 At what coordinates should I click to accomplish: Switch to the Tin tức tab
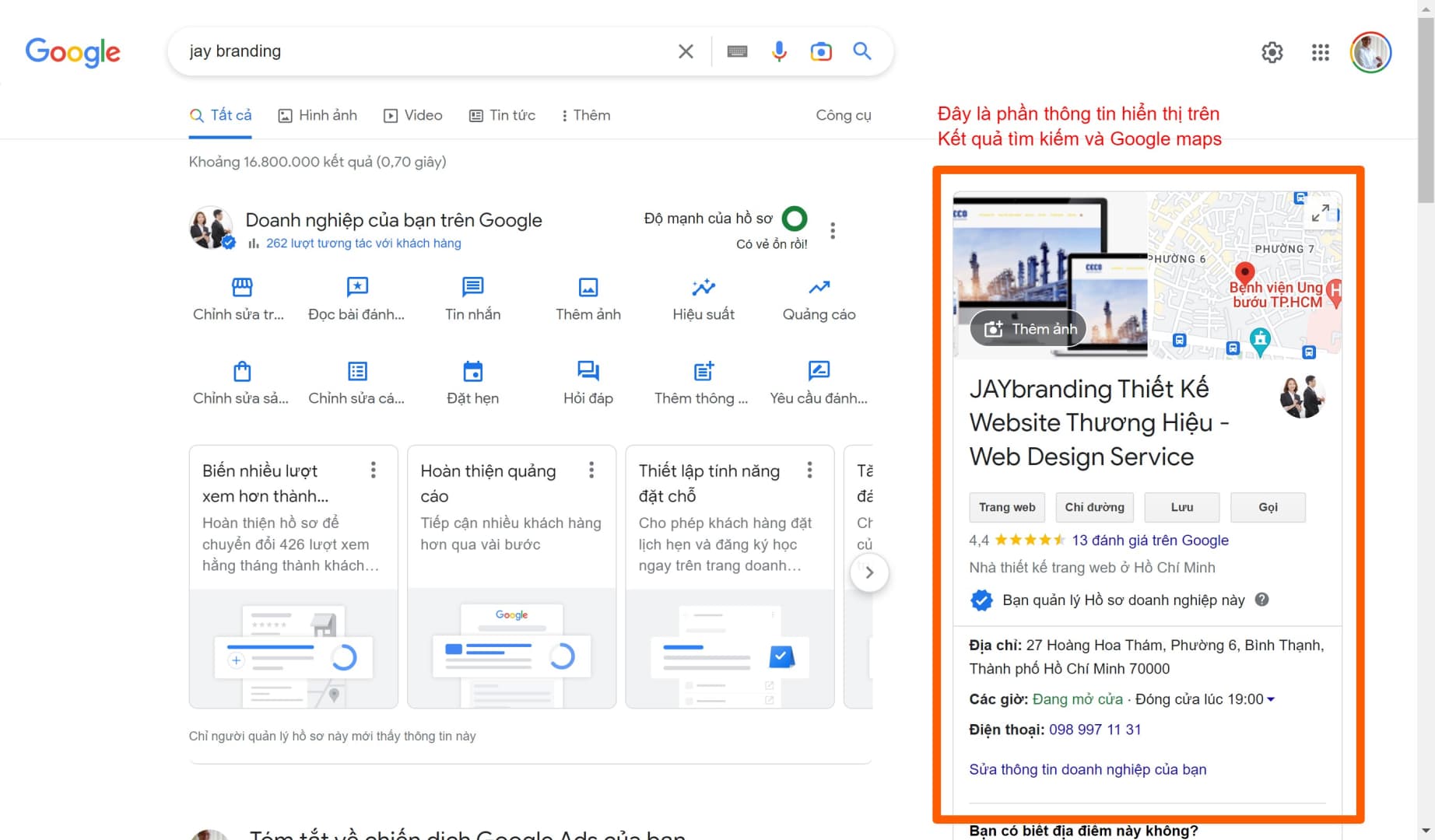502,115
